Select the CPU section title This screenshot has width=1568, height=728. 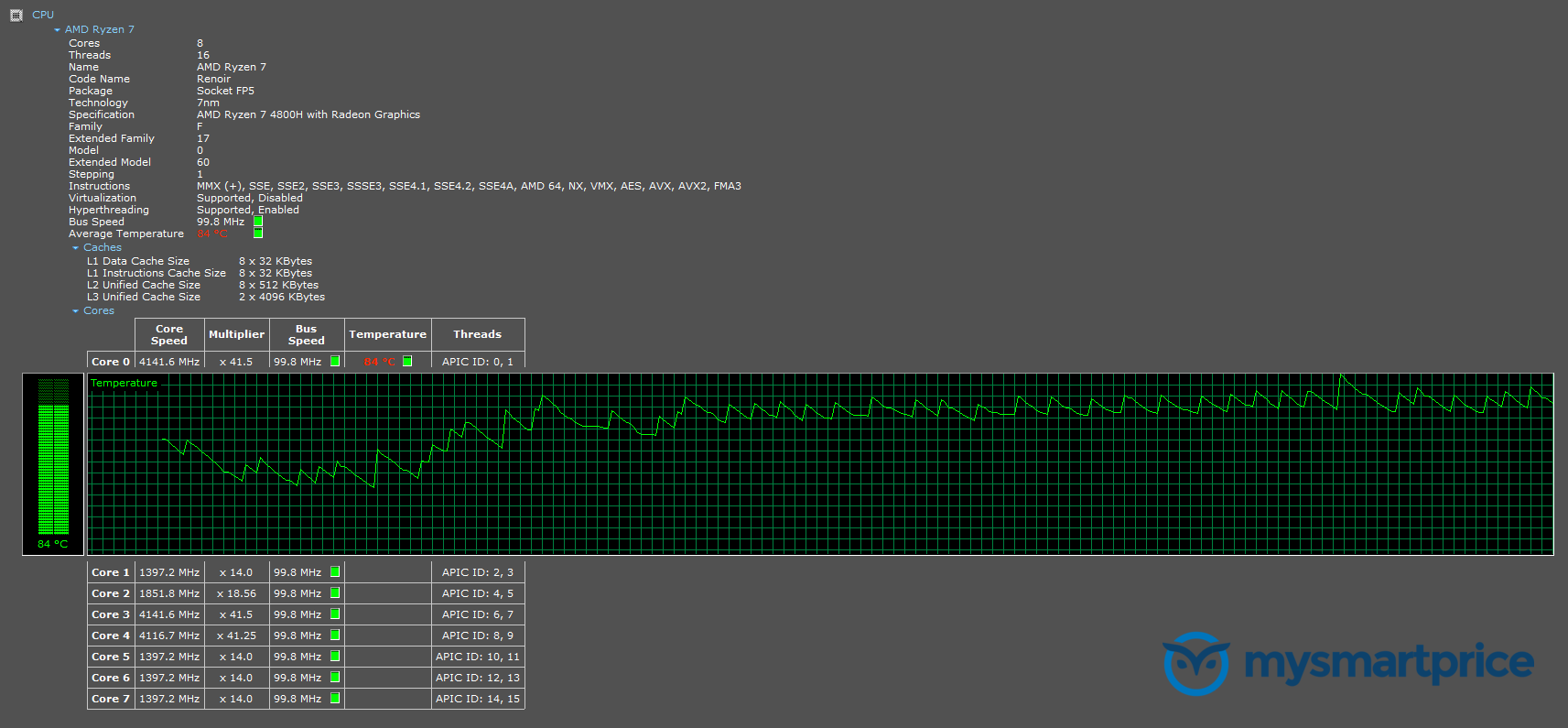coord(43,15)
